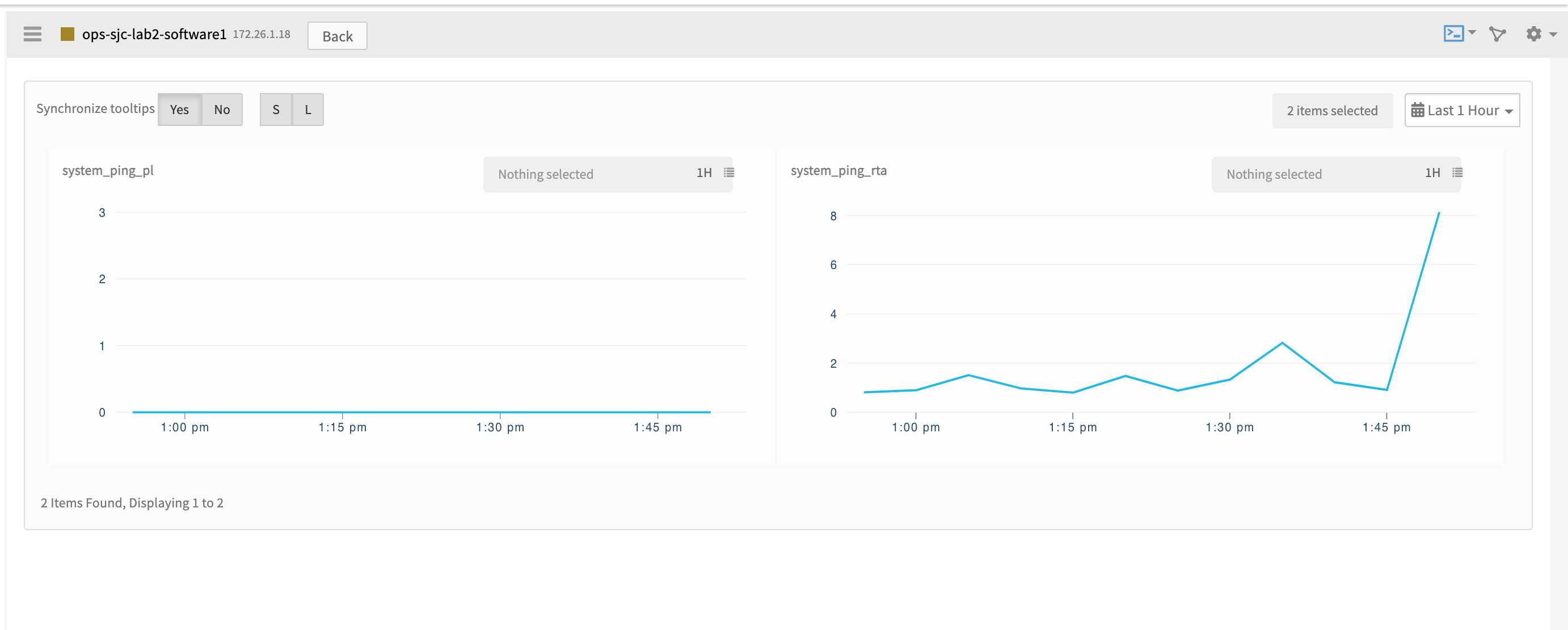Set synchronize tooltips to Yes
1568x630 pixels.
(179, 110)
